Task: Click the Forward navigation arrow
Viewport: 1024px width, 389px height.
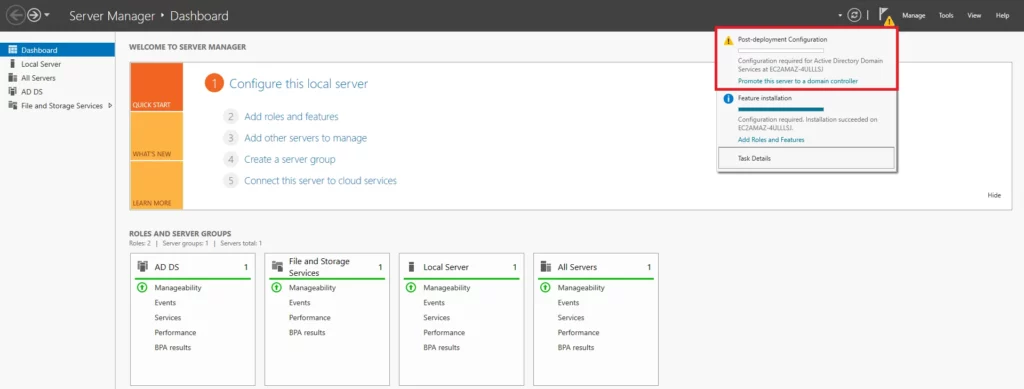Action: [34, 15]
